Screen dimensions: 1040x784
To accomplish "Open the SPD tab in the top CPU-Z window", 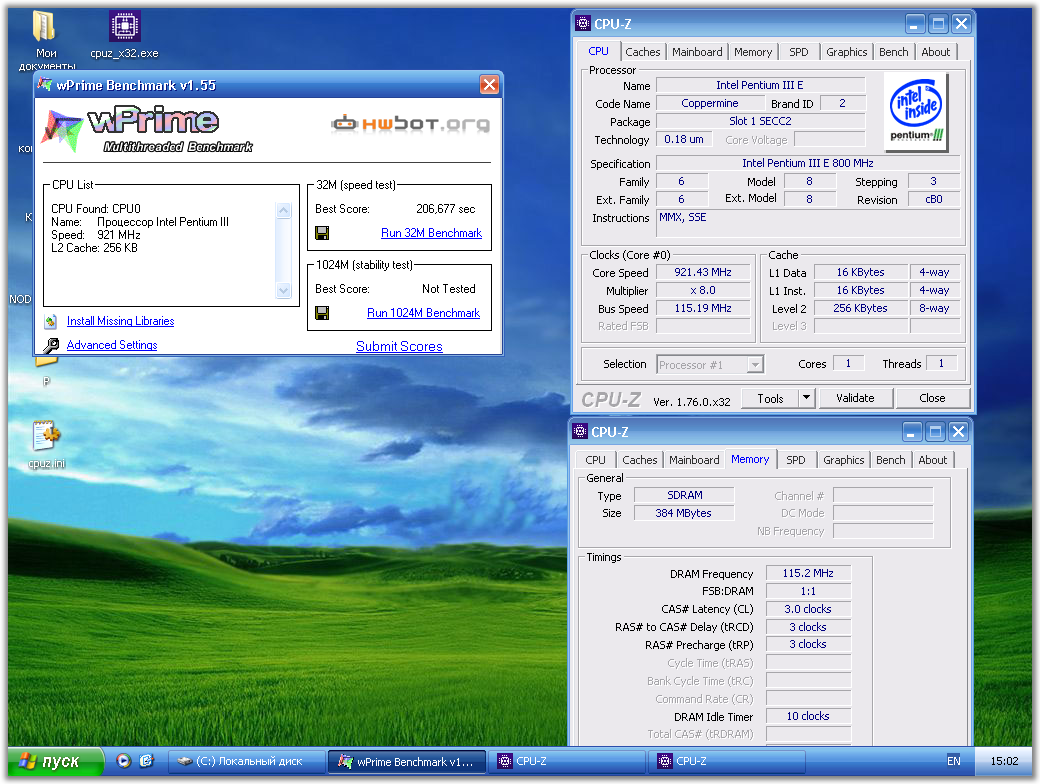I will [799, 52].
